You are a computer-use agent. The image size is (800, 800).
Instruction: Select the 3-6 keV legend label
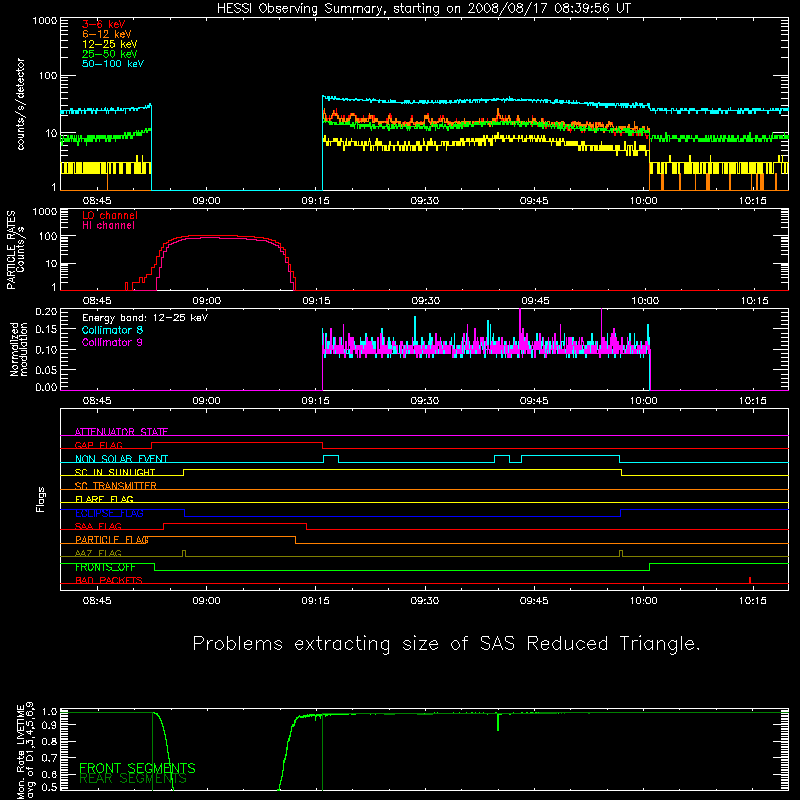click(104, 24)
